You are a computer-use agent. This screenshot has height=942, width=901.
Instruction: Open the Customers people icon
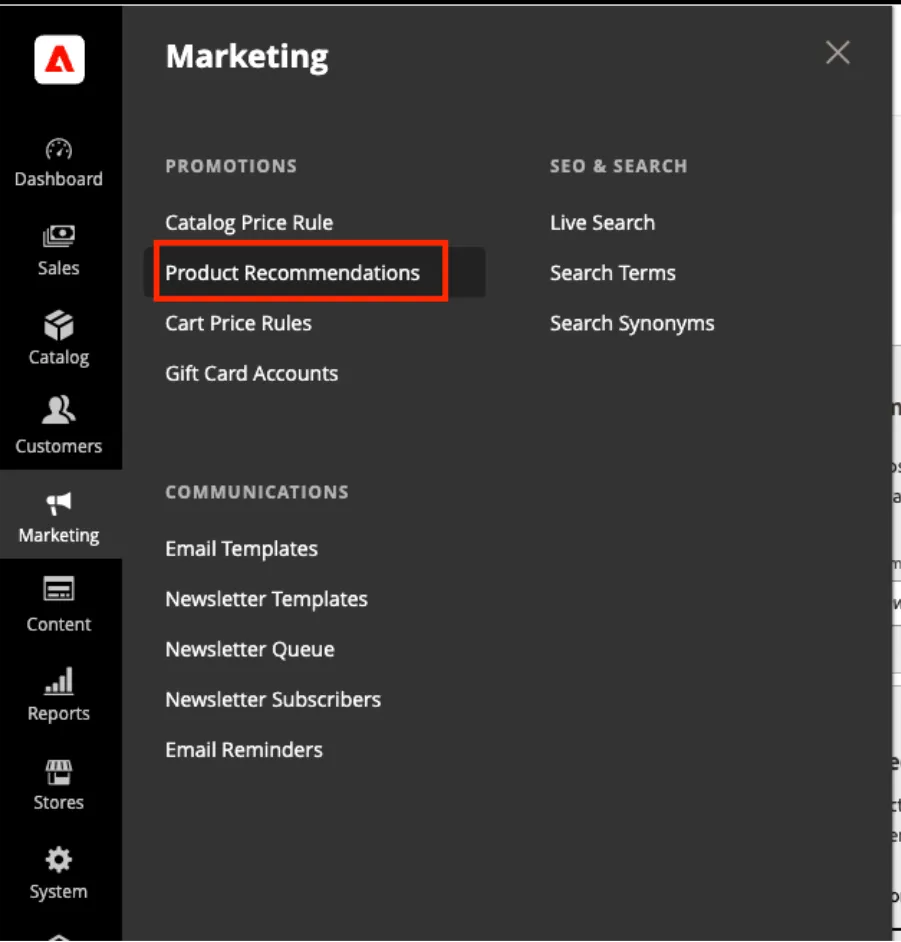click(x=59, y=410)
